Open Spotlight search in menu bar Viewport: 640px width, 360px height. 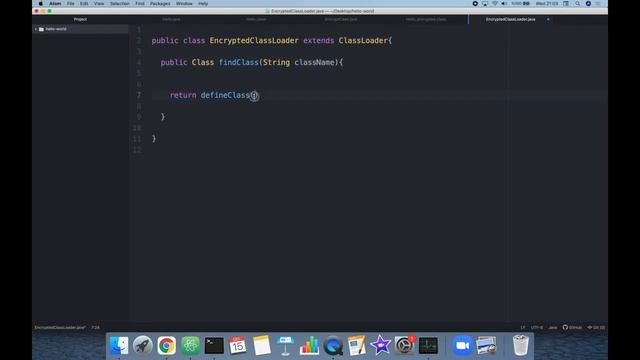coord(578,4)
